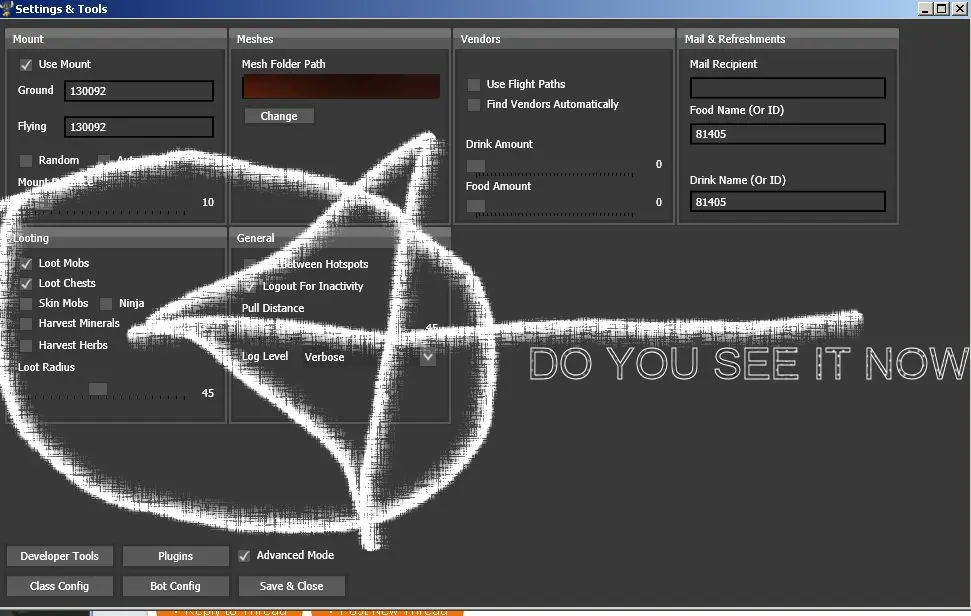Screen dimensions: 971x616
Task: Enable Find Vendors Automatically
Action: pos(474,105)
